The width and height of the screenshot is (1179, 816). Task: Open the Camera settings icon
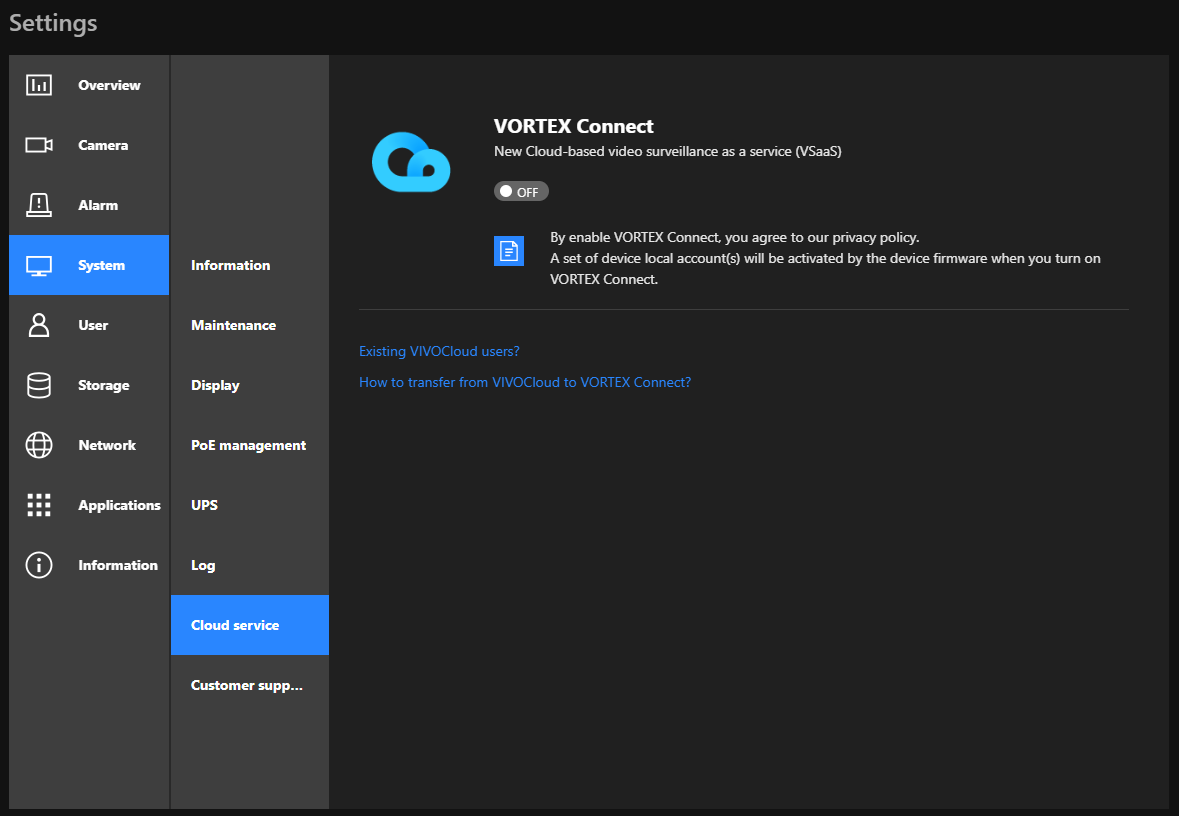pyautogui.click(x=38, y=145)
